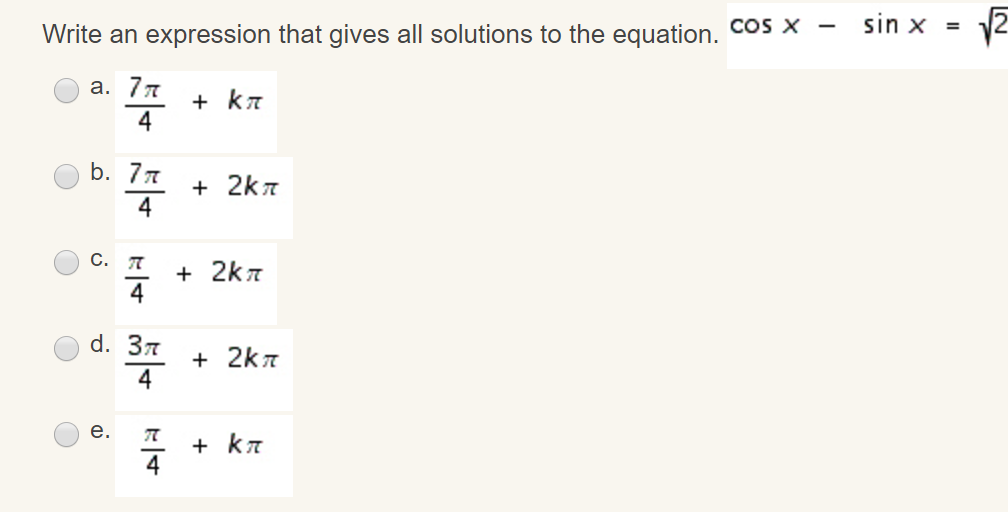
Task: Select radio button for option a
Action: point(67,91)
